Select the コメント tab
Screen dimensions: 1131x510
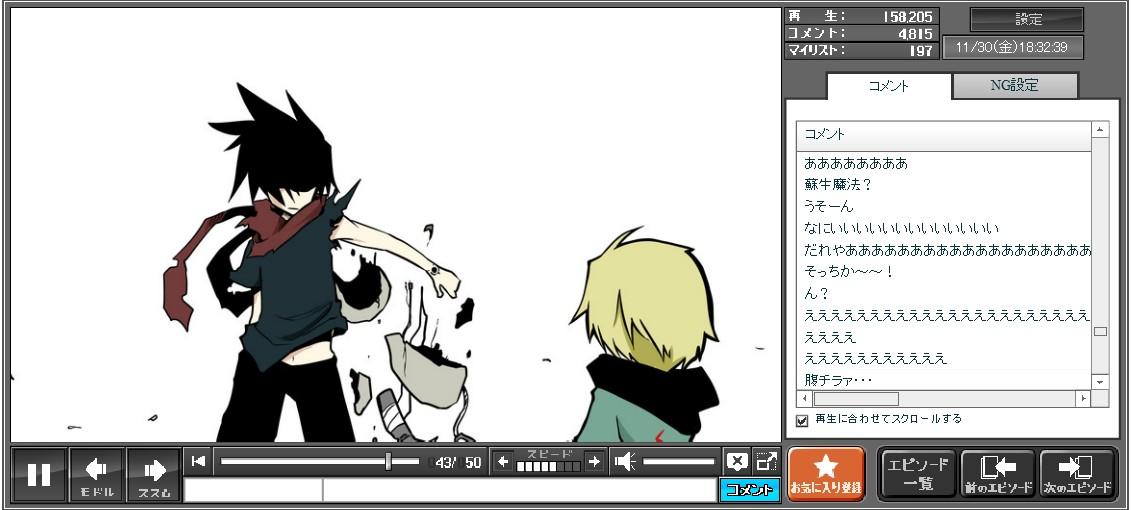pos(889,86)
